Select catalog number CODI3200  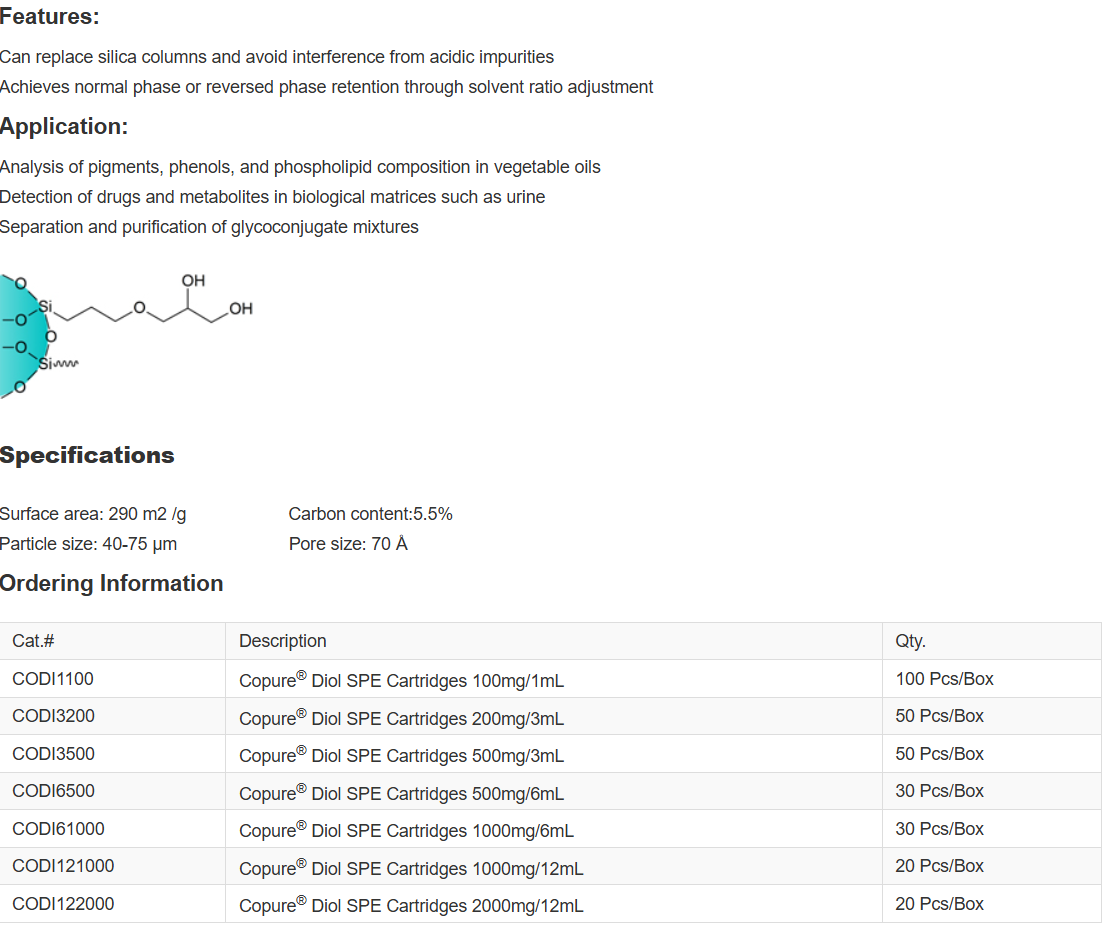(54, 716)
